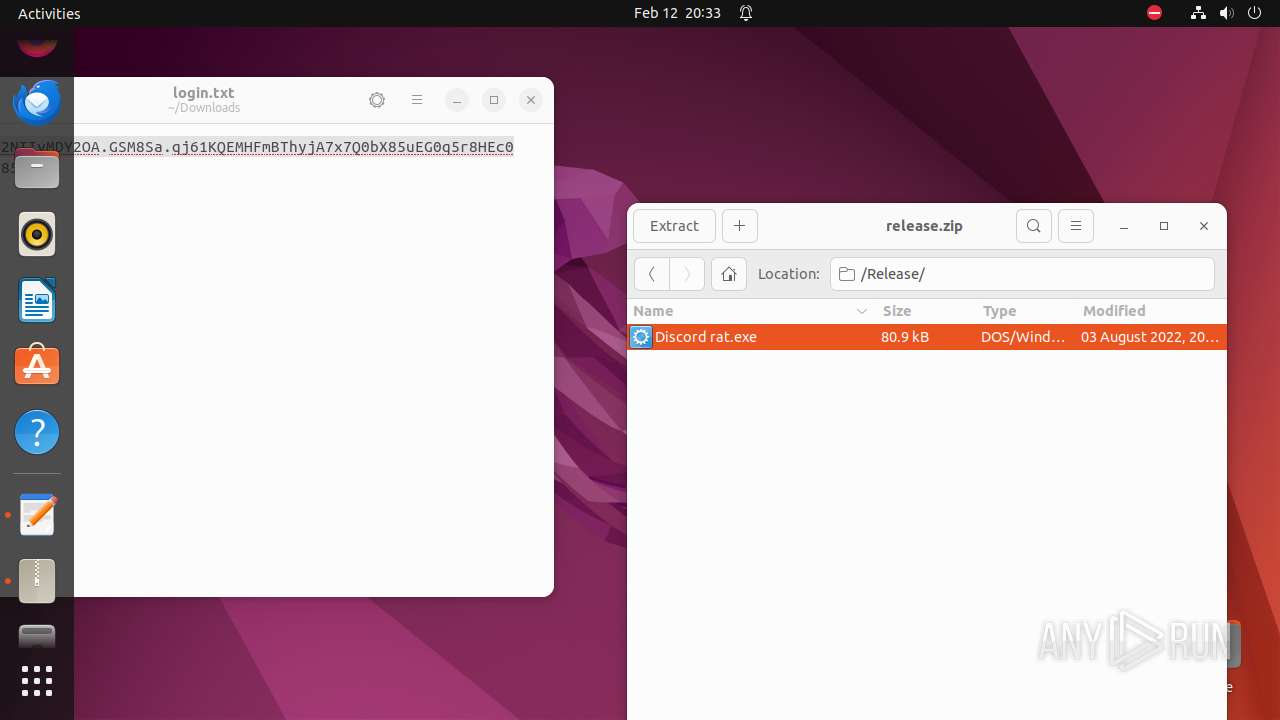Search inside release.zip archive

(x=1034, y=226)
